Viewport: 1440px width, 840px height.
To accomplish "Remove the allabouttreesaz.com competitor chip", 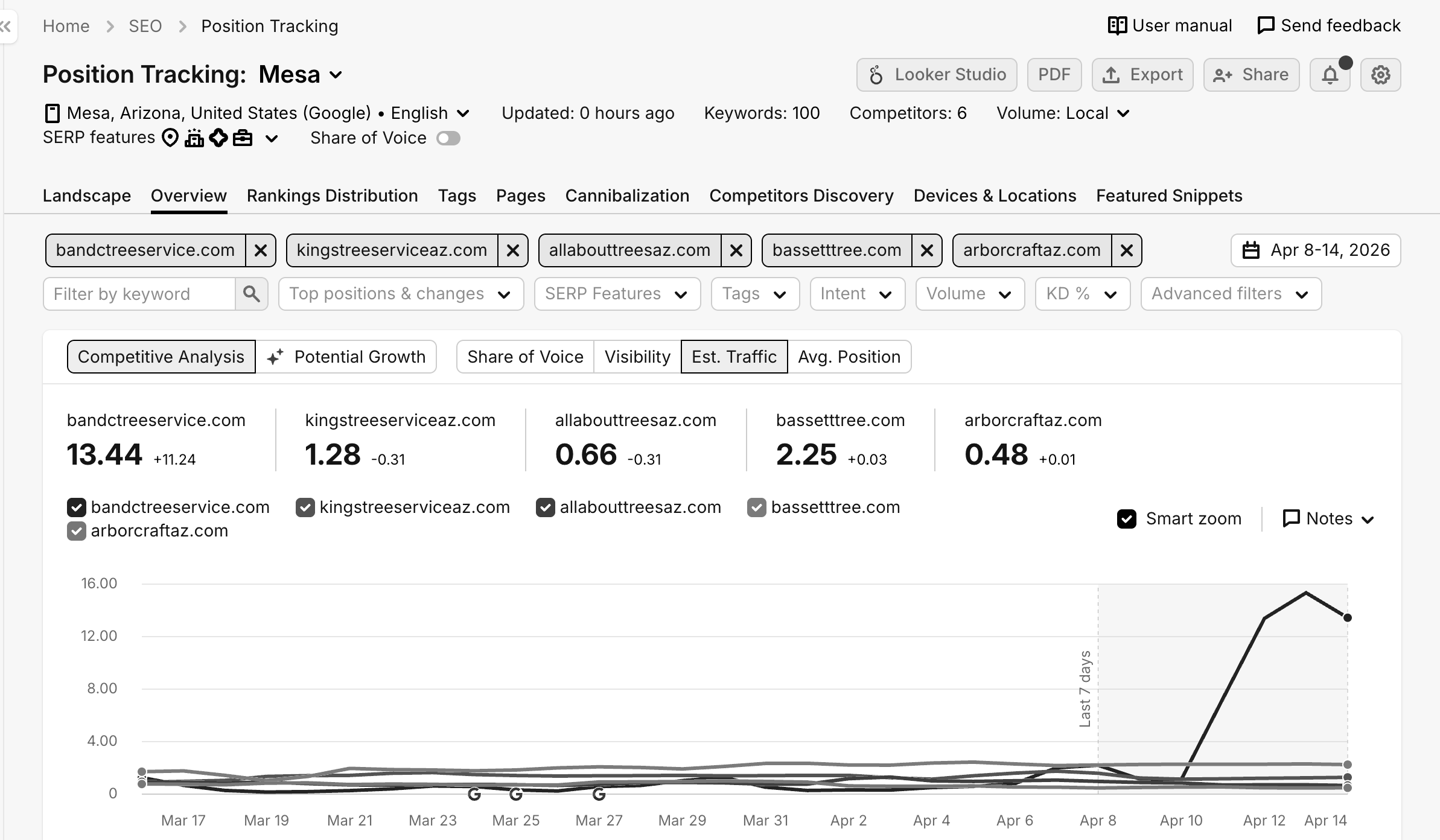I will pyautogui.click(x=737, y=250).
